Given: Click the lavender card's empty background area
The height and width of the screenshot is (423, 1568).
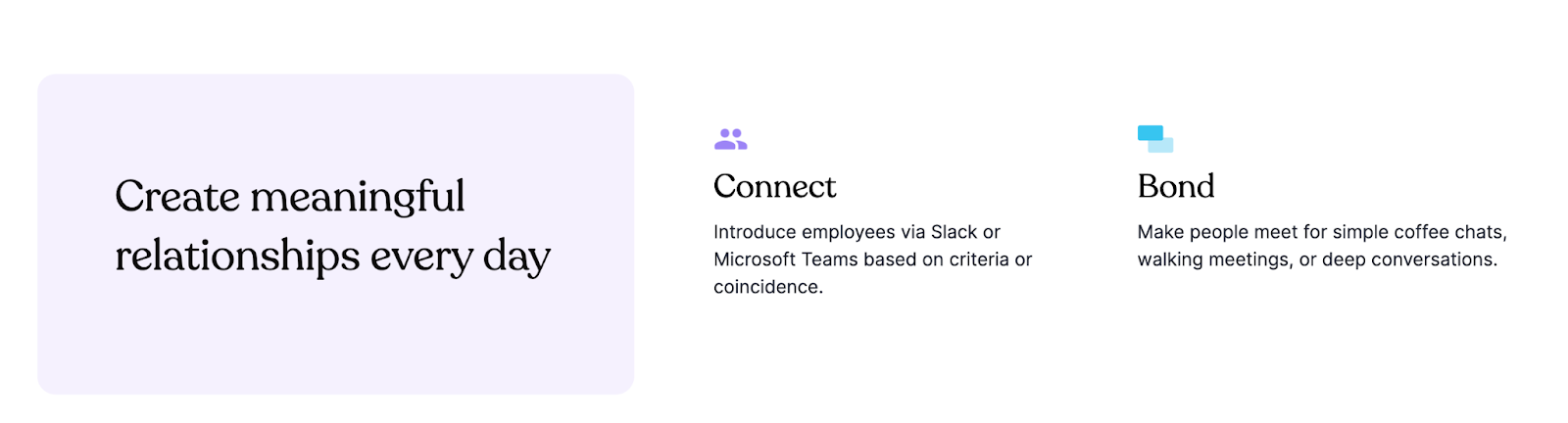Looking at the screenshot, I should pyautogui.click(x=333, y=343).
